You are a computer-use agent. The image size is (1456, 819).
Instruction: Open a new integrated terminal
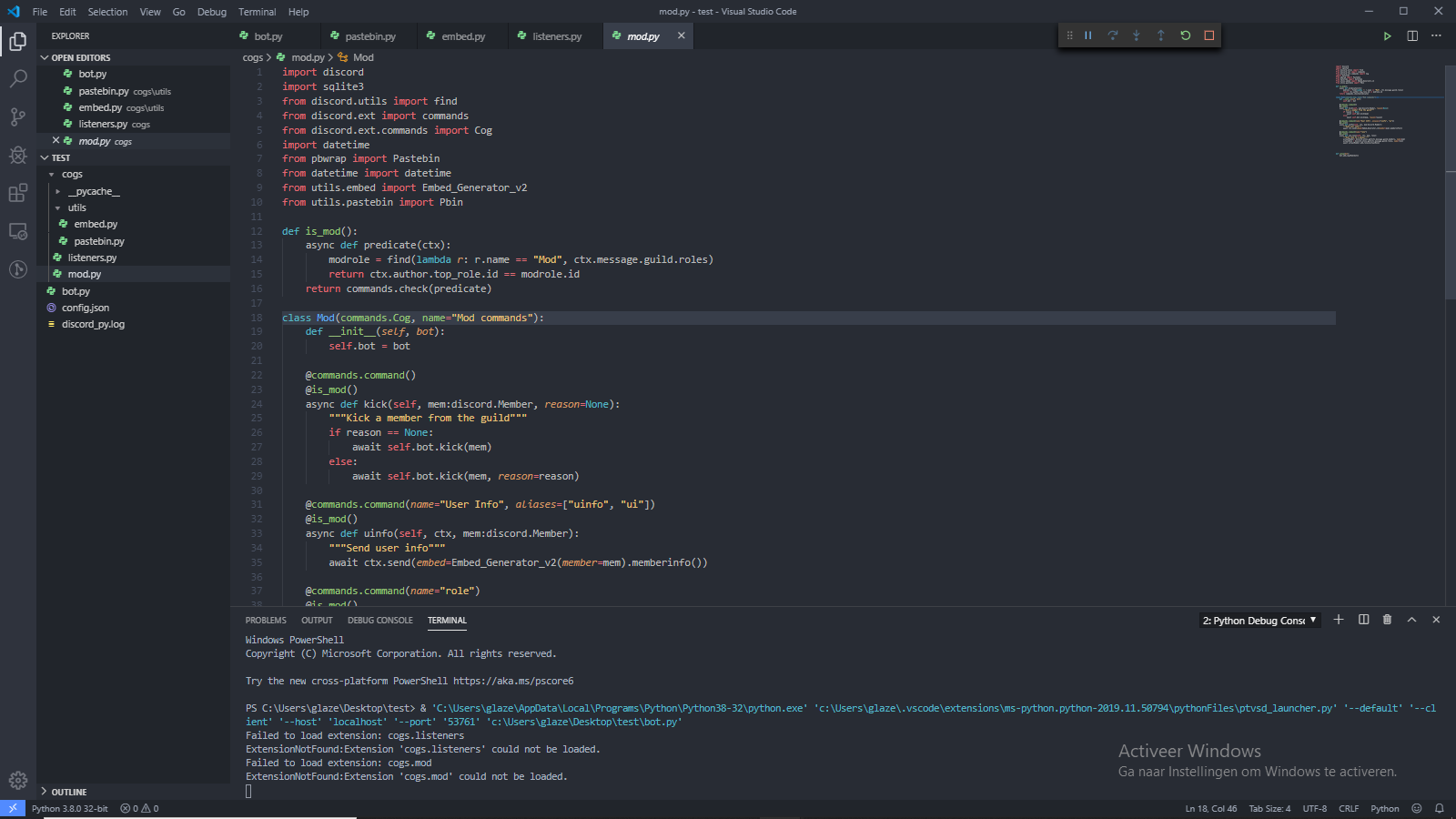pos(1338,620)
